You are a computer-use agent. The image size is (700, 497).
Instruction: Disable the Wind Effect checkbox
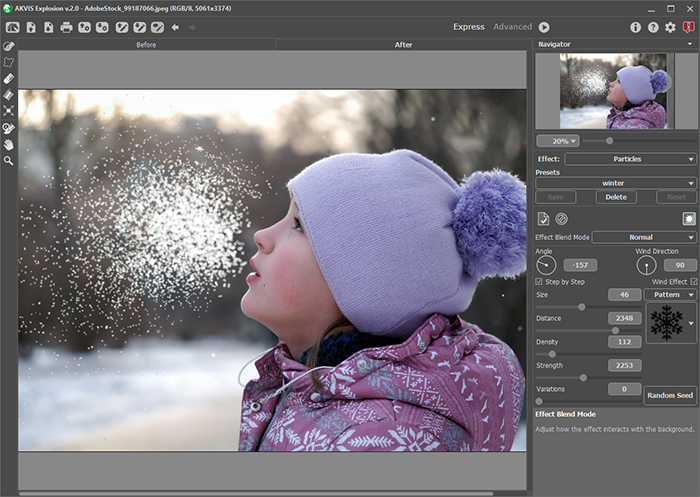[694, 281]
